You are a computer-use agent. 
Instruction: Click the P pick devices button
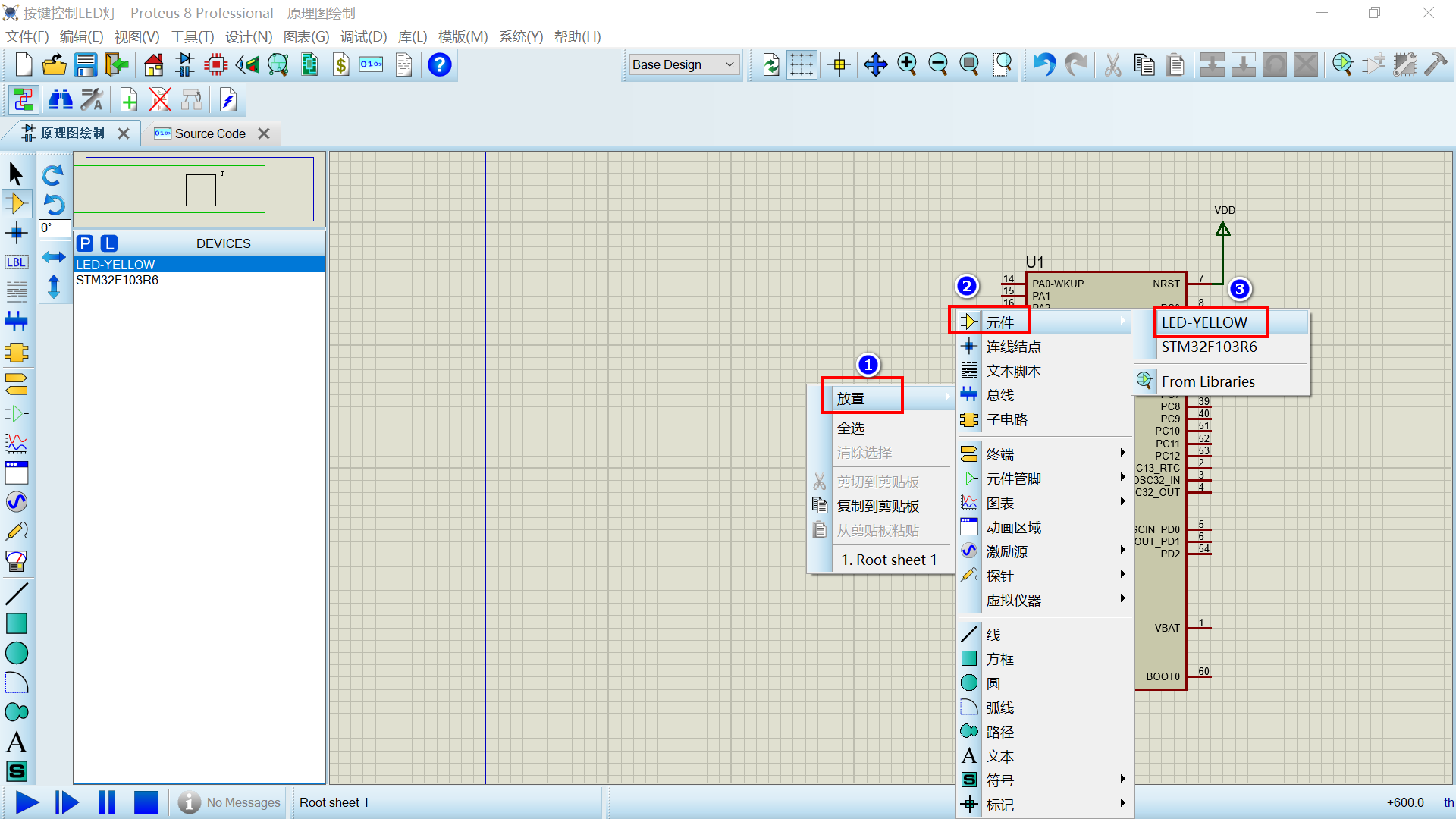pyautogui.click(x=85, y=243)
